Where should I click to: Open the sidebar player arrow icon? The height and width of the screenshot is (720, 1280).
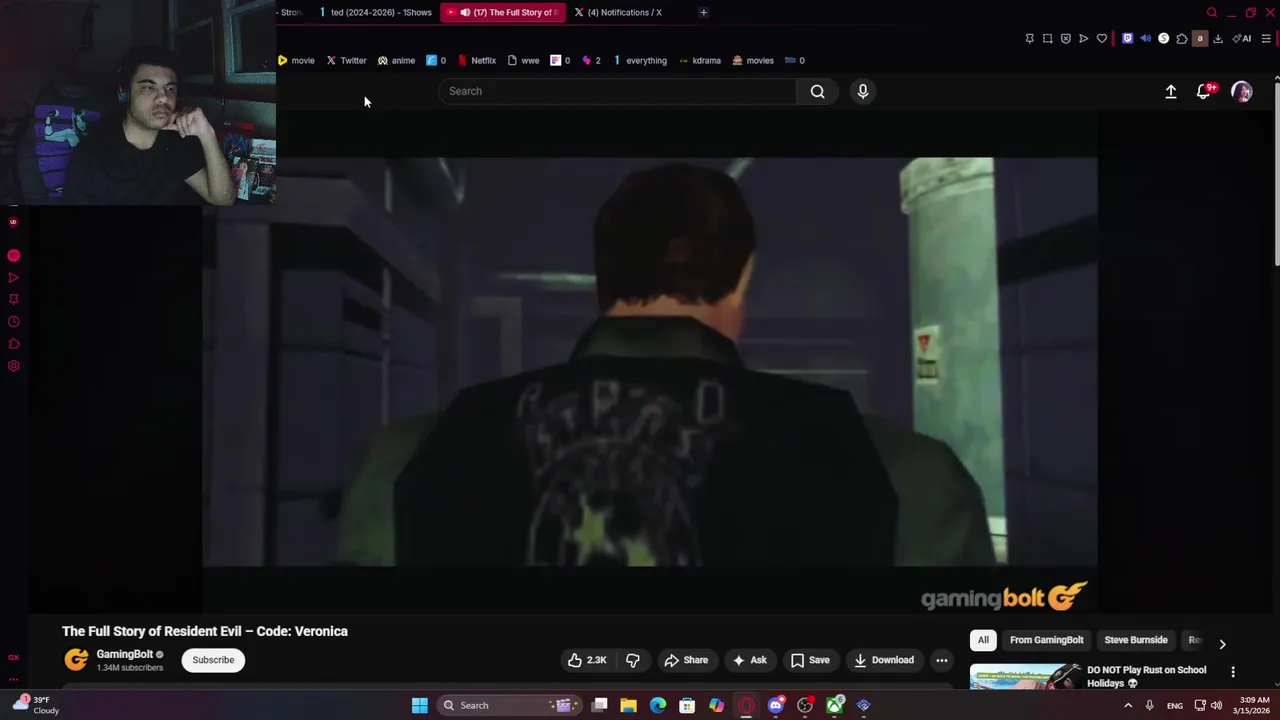(13, 277)
